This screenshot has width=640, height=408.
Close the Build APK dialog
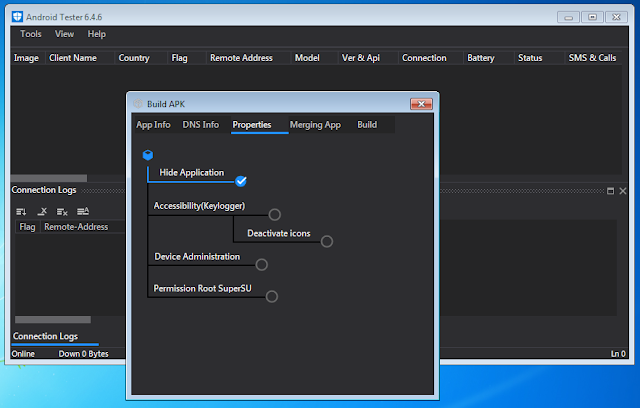click(x=421, y=104)
